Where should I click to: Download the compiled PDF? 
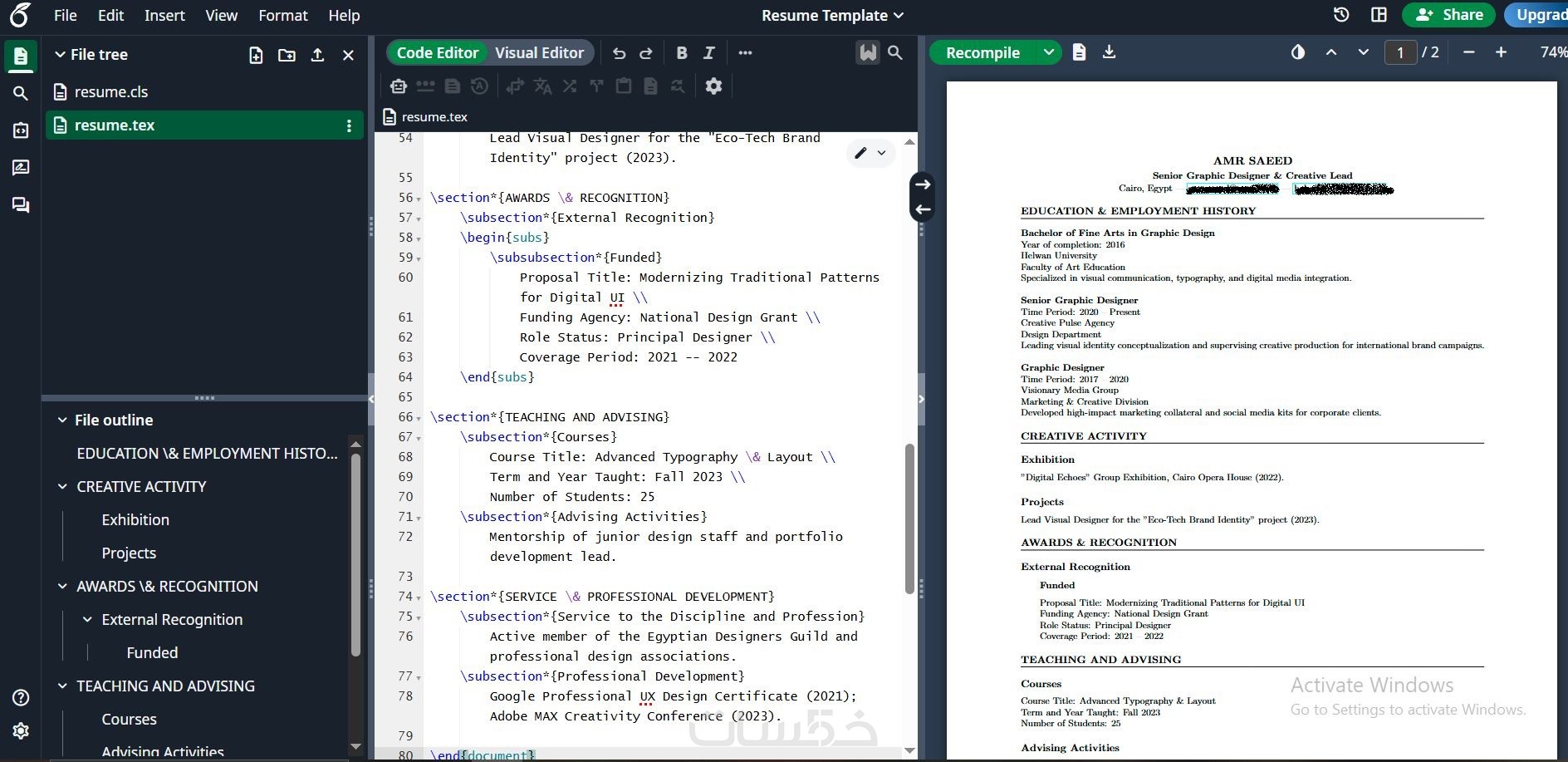point(1109,52)
